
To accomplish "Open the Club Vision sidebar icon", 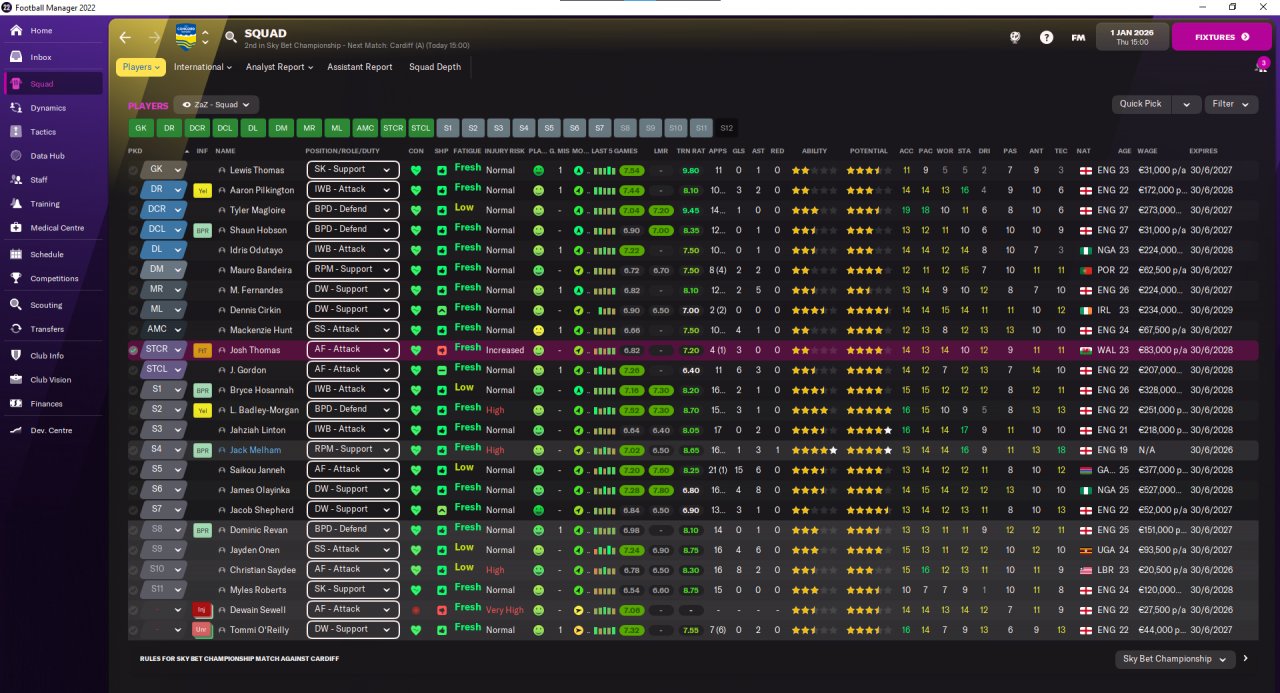I will [x=16, y=380].
